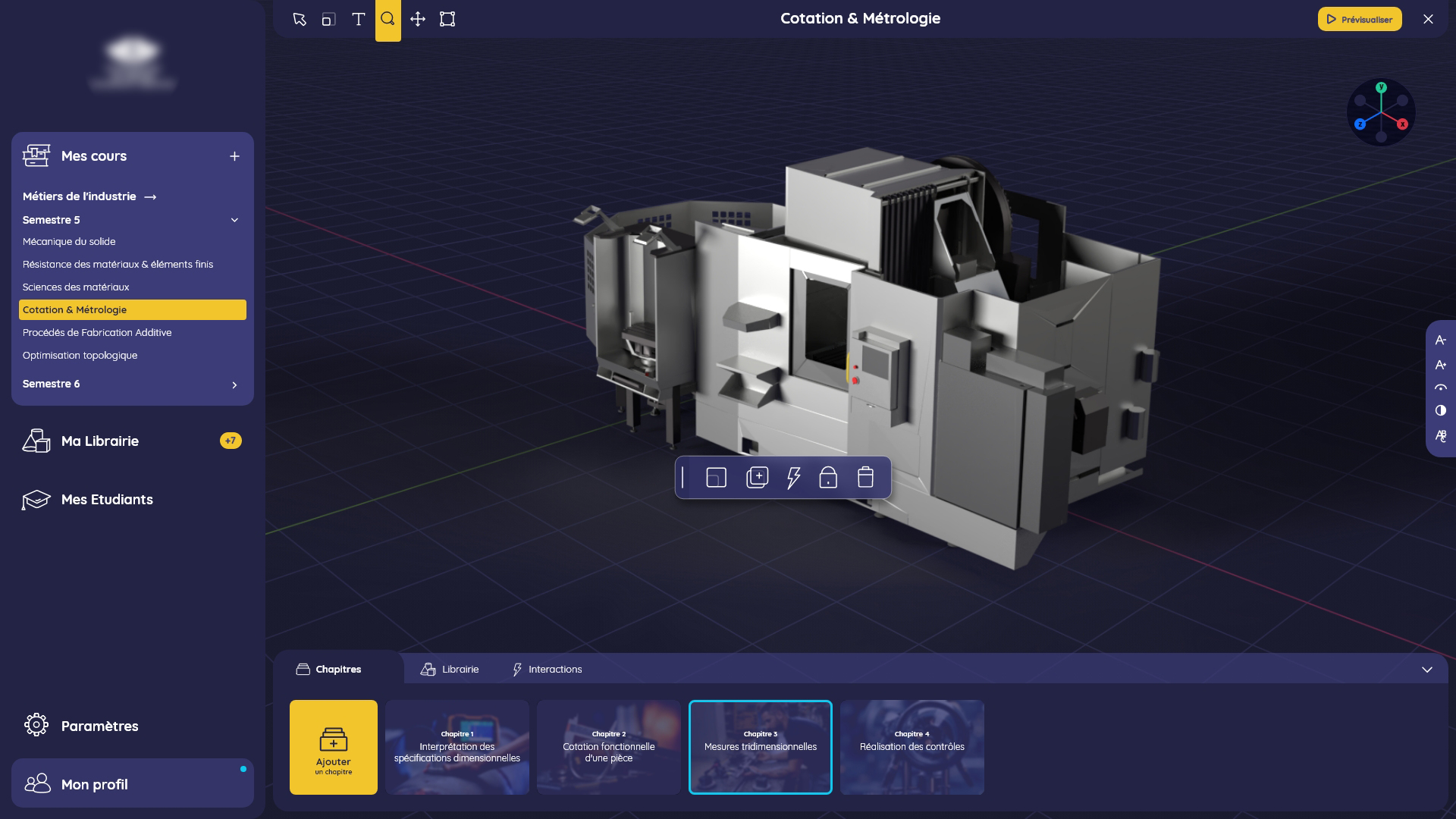Expand the Semestre 6 section

click(234, 385)
